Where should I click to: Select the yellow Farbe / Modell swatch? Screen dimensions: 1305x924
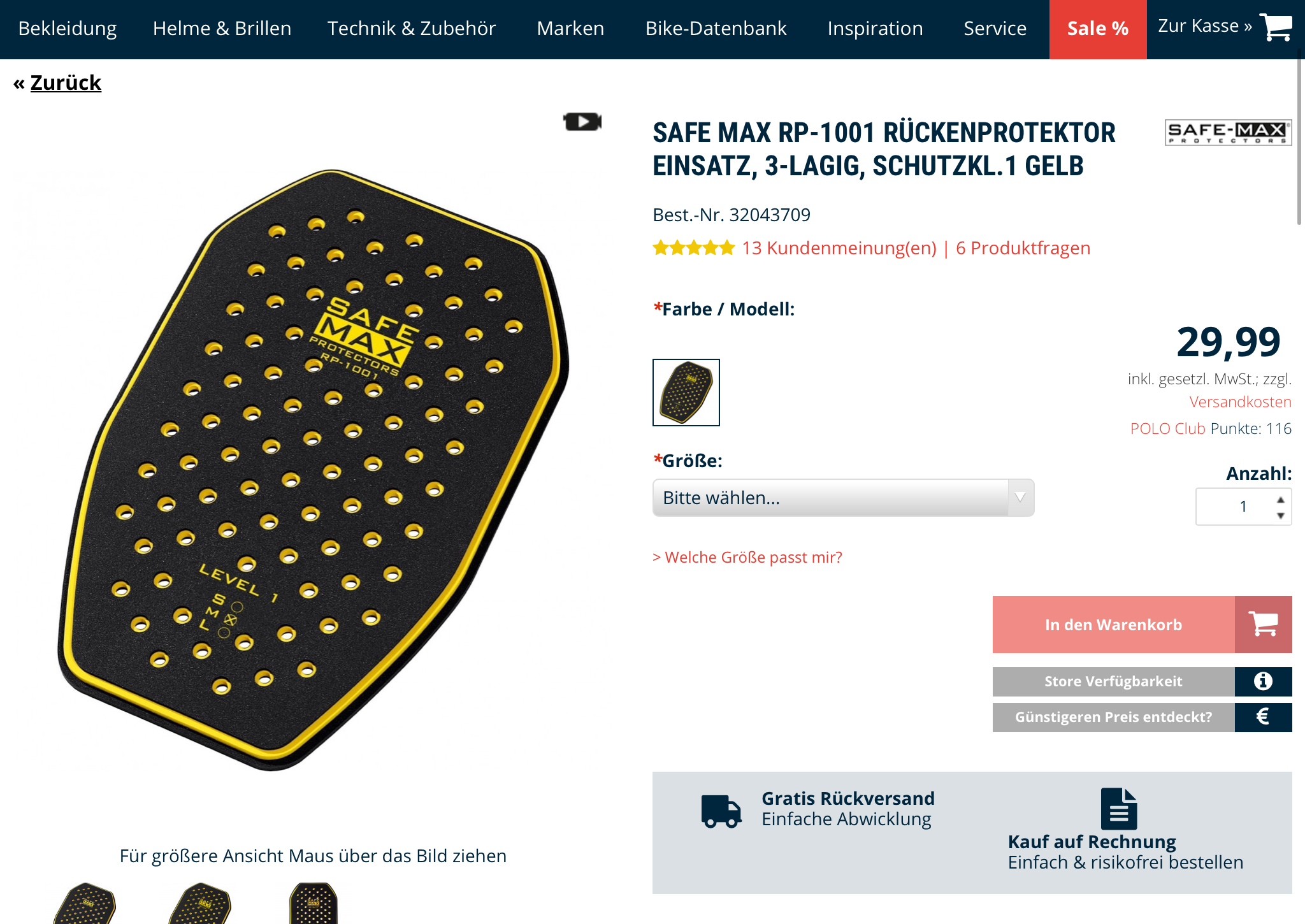pyautogui.click(x=686, y=393)
